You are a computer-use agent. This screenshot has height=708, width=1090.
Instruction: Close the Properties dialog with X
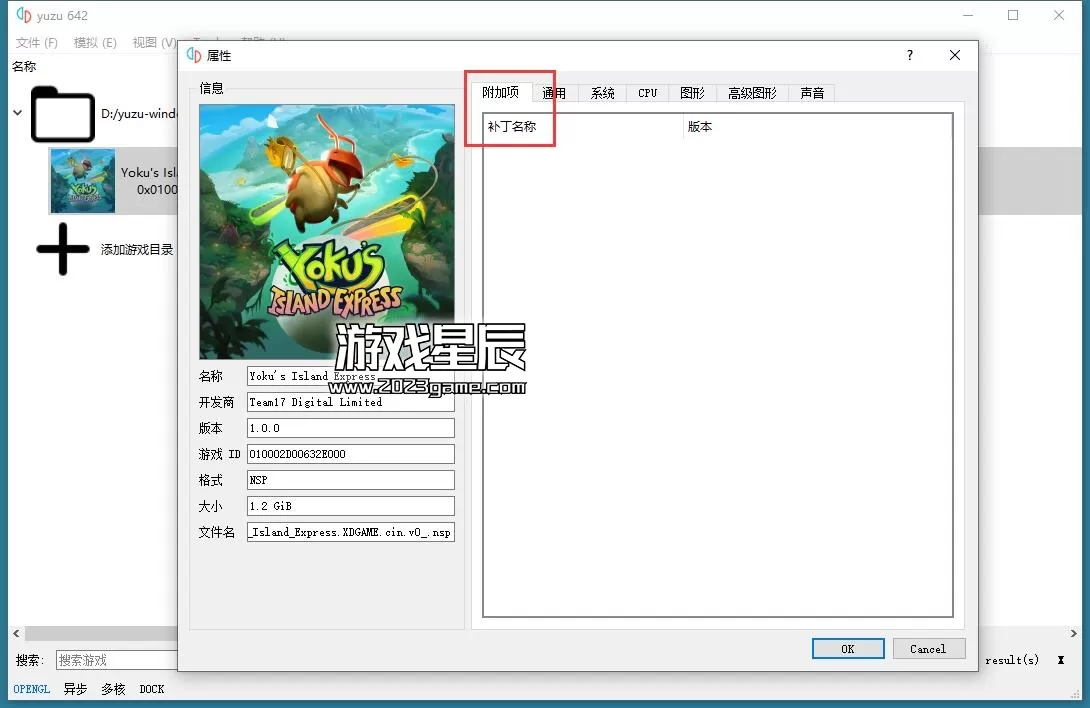click(x=955, y=56)
